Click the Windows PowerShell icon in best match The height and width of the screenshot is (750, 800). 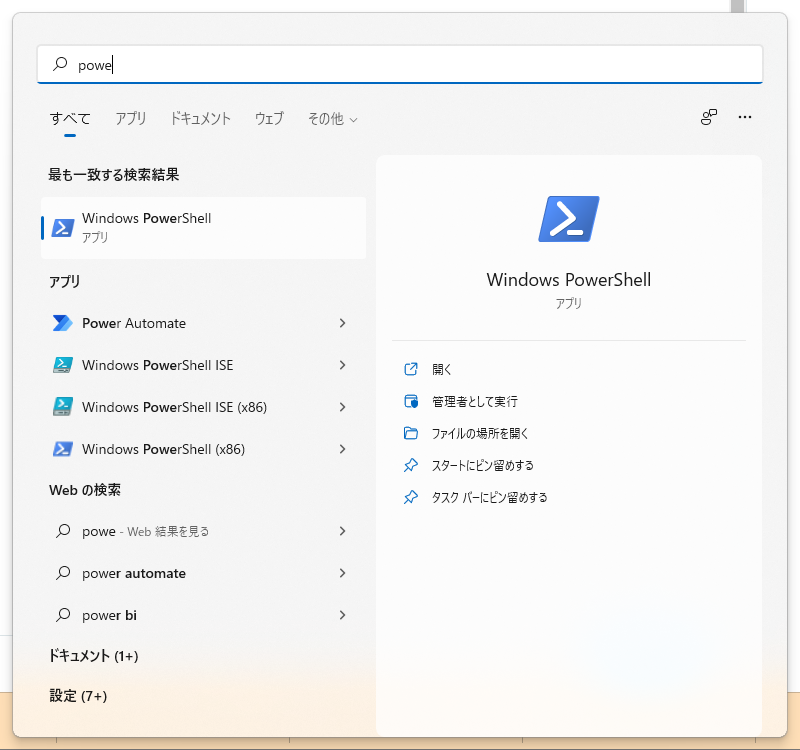[x=63, y=228]
